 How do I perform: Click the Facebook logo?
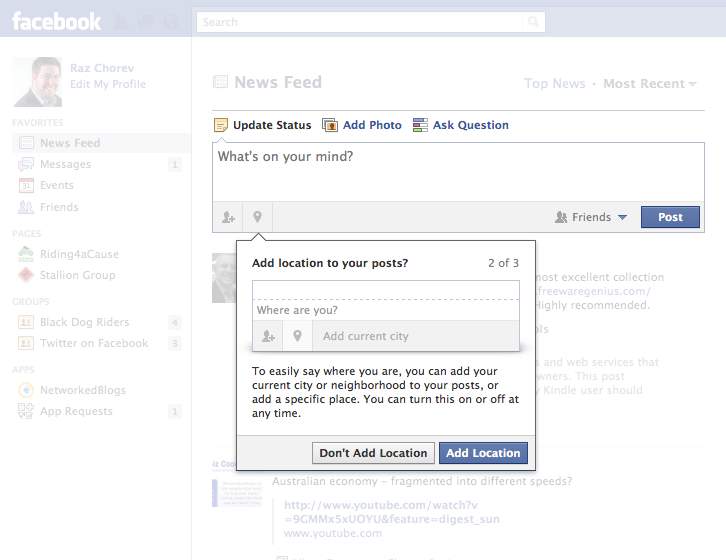click(56, 21)
